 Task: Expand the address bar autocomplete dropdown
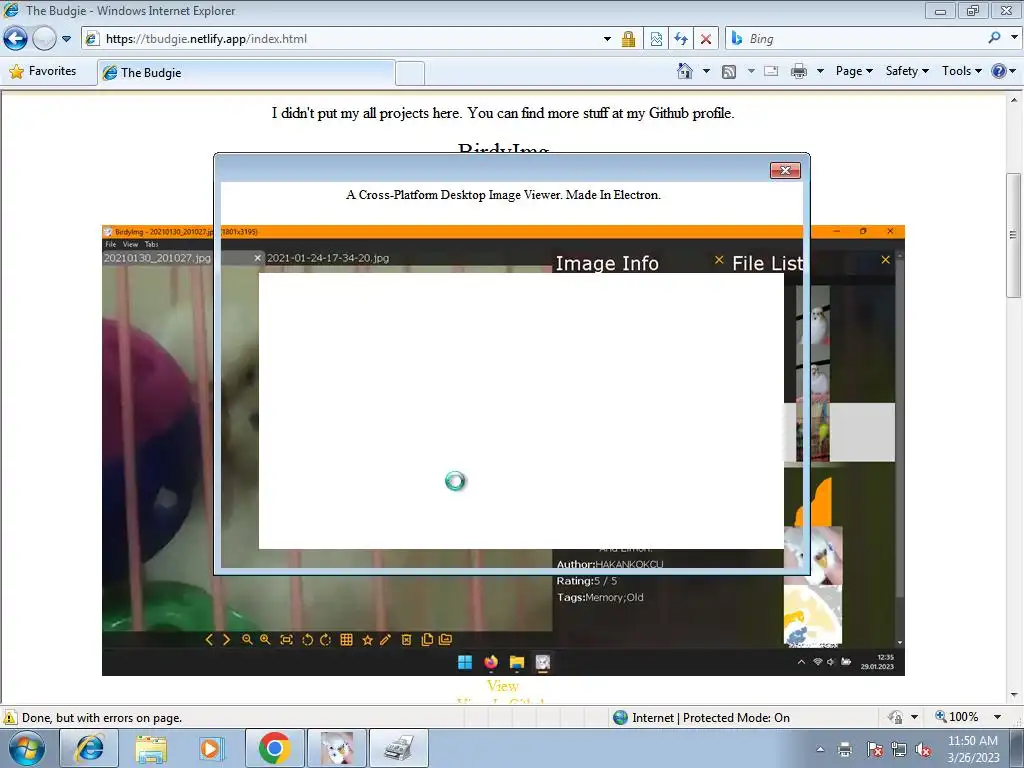click(x=607, y=39)
